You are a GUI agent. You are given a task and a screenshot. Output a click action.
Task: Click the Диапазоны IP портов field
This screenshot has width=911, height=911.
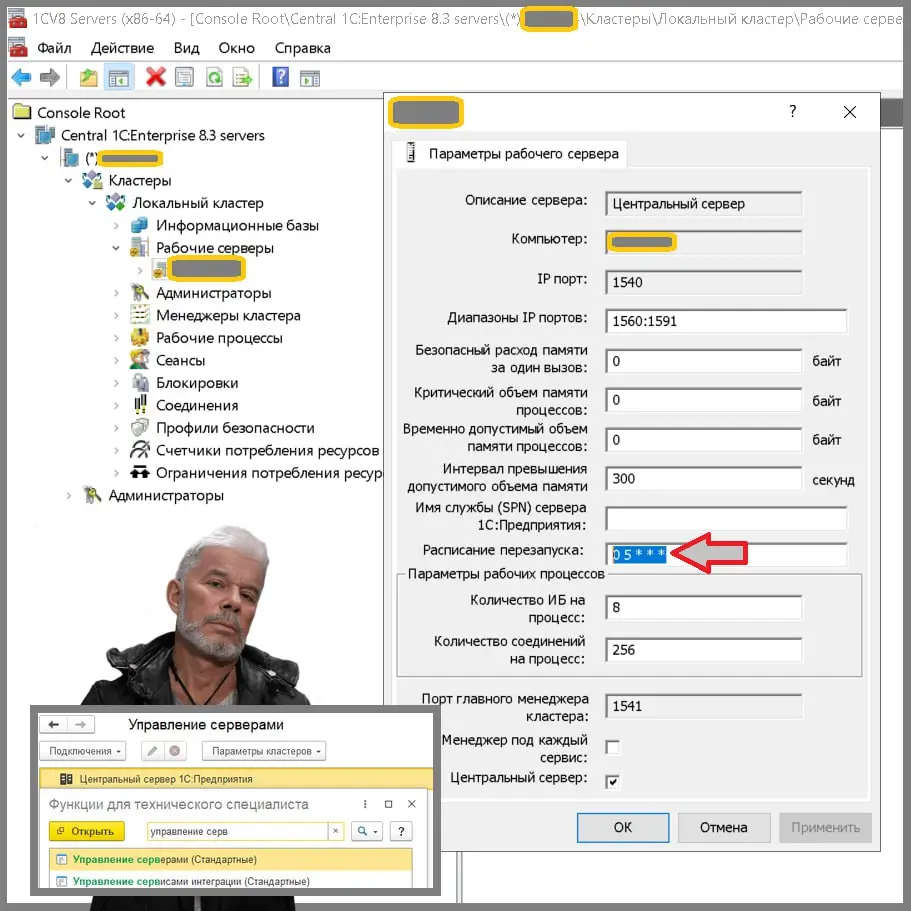(x=726, y=321)
